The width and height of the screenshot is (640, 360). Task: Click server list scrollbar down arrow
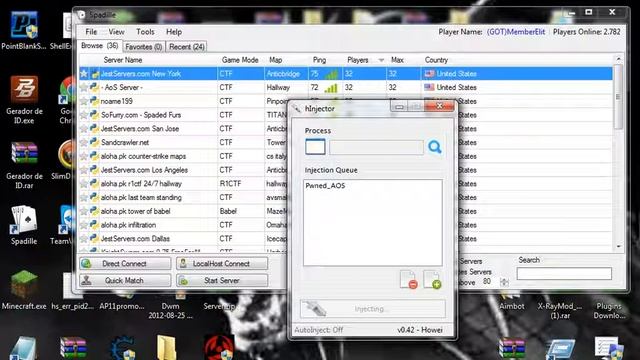click(x=618, y=247)
